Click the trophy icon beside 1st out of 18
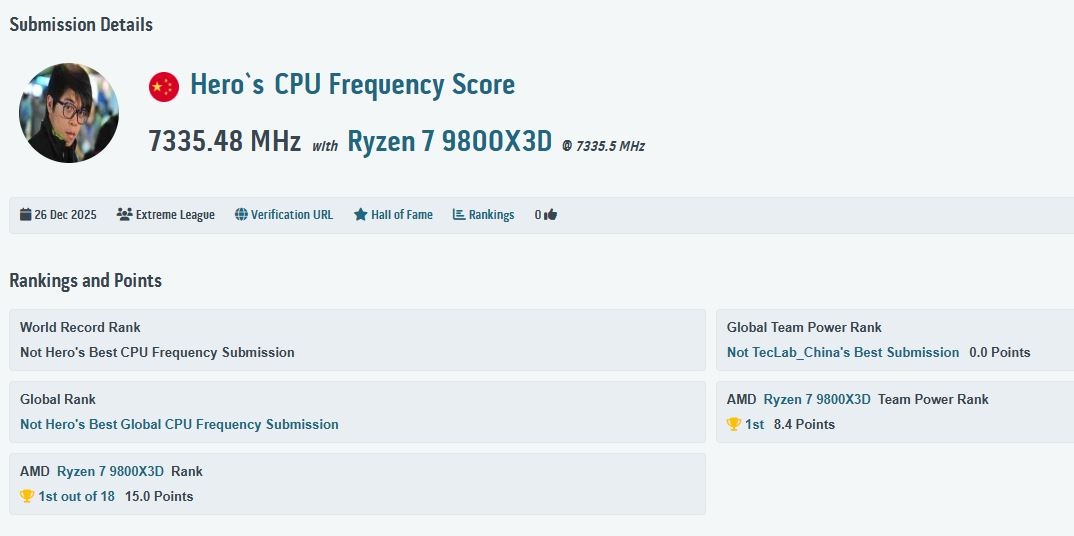The height and width of the screenshot is (536, 1074). click(x=27, y=496)
